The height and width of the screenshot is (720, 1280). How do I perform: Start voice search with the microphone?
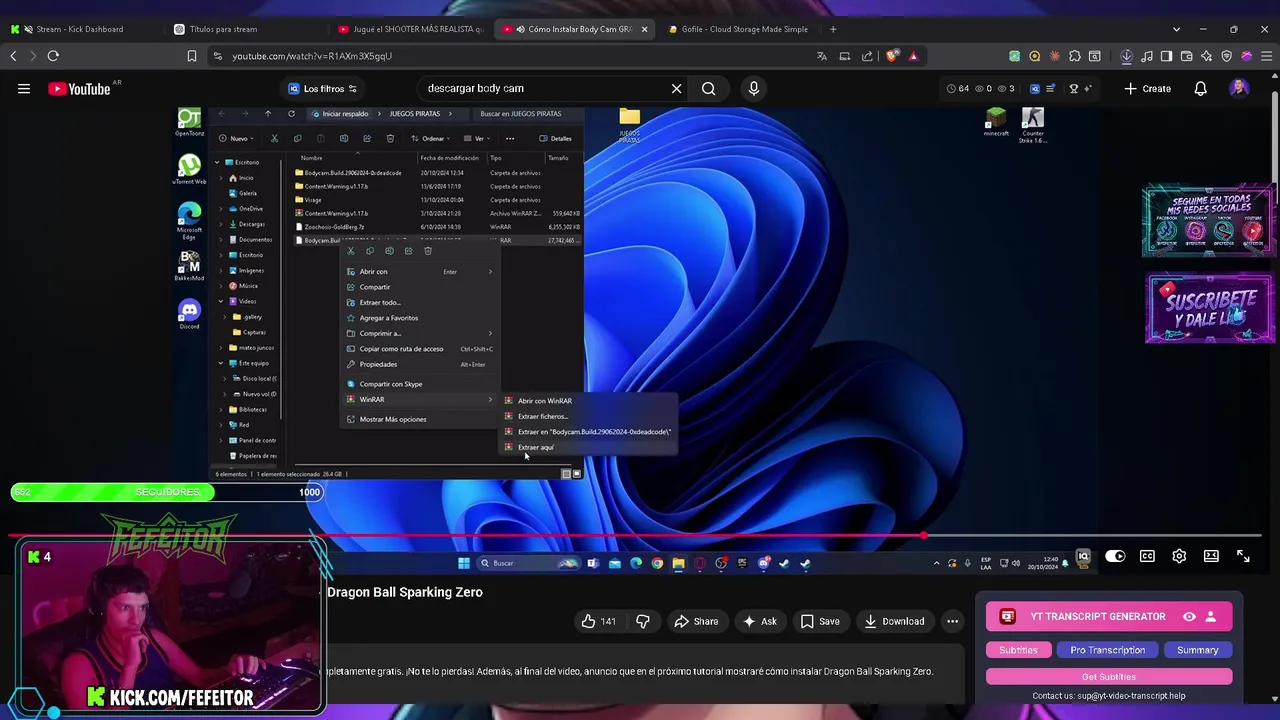point(754,89)
